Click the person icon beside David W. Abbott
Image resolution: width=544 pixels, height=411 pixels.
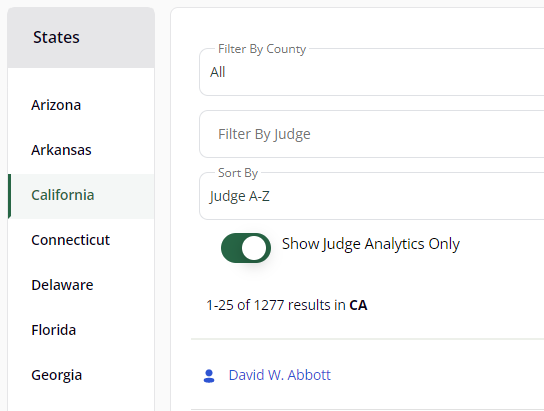pyautogui.click(x=209, y=376)
